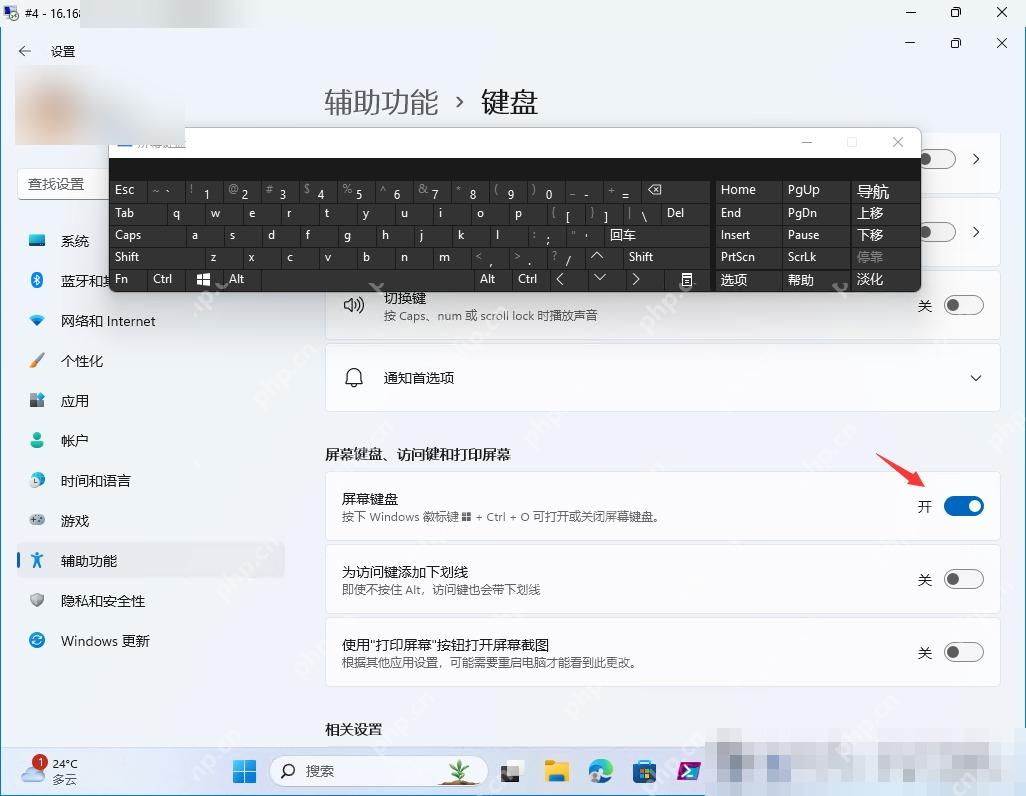Launch Microsoft Edge from the taskbar

601,771
